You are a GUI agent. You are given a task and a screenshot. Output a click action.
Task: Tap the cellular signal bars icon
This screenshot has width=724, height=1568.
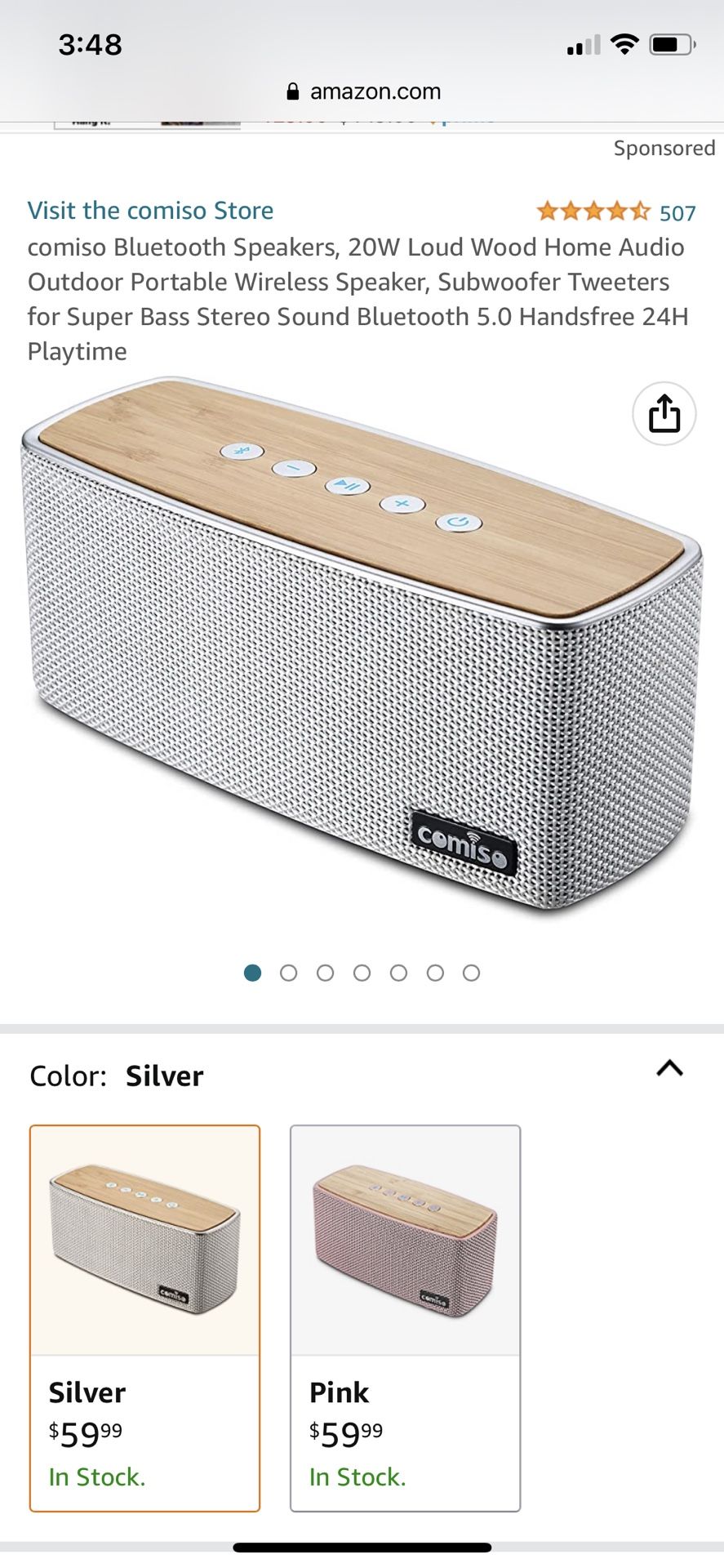pyautogui.click(x=584, y=45)
